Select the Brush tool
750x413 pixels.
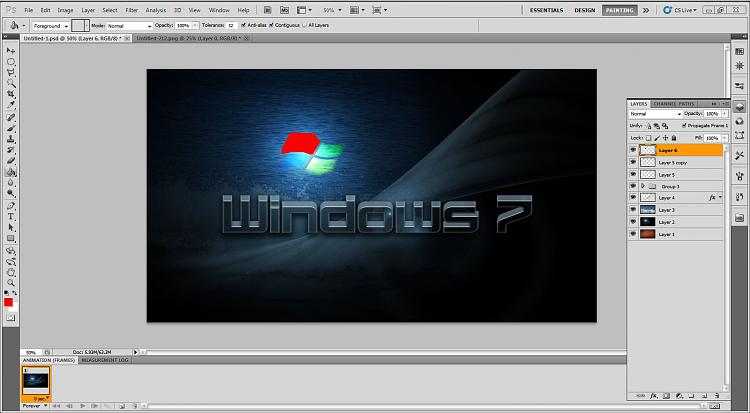[x=11, y=128]
